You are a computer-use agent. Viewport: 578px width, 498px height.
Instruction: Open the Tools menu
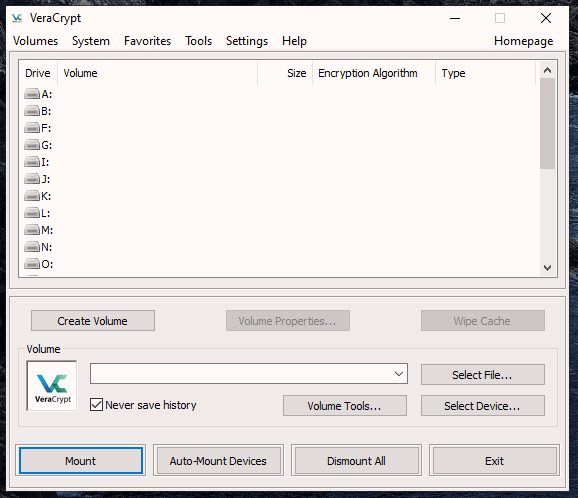point(198,41)
